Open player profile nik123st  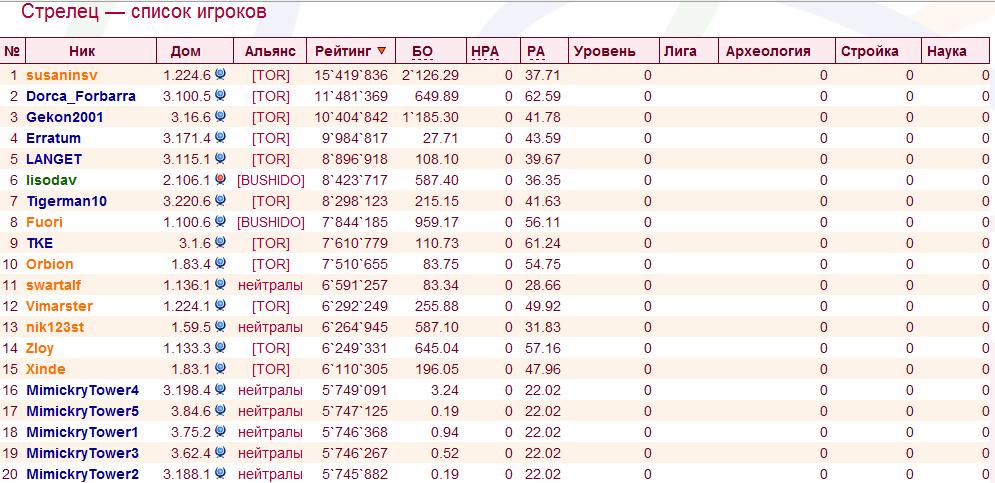[56, 327]
